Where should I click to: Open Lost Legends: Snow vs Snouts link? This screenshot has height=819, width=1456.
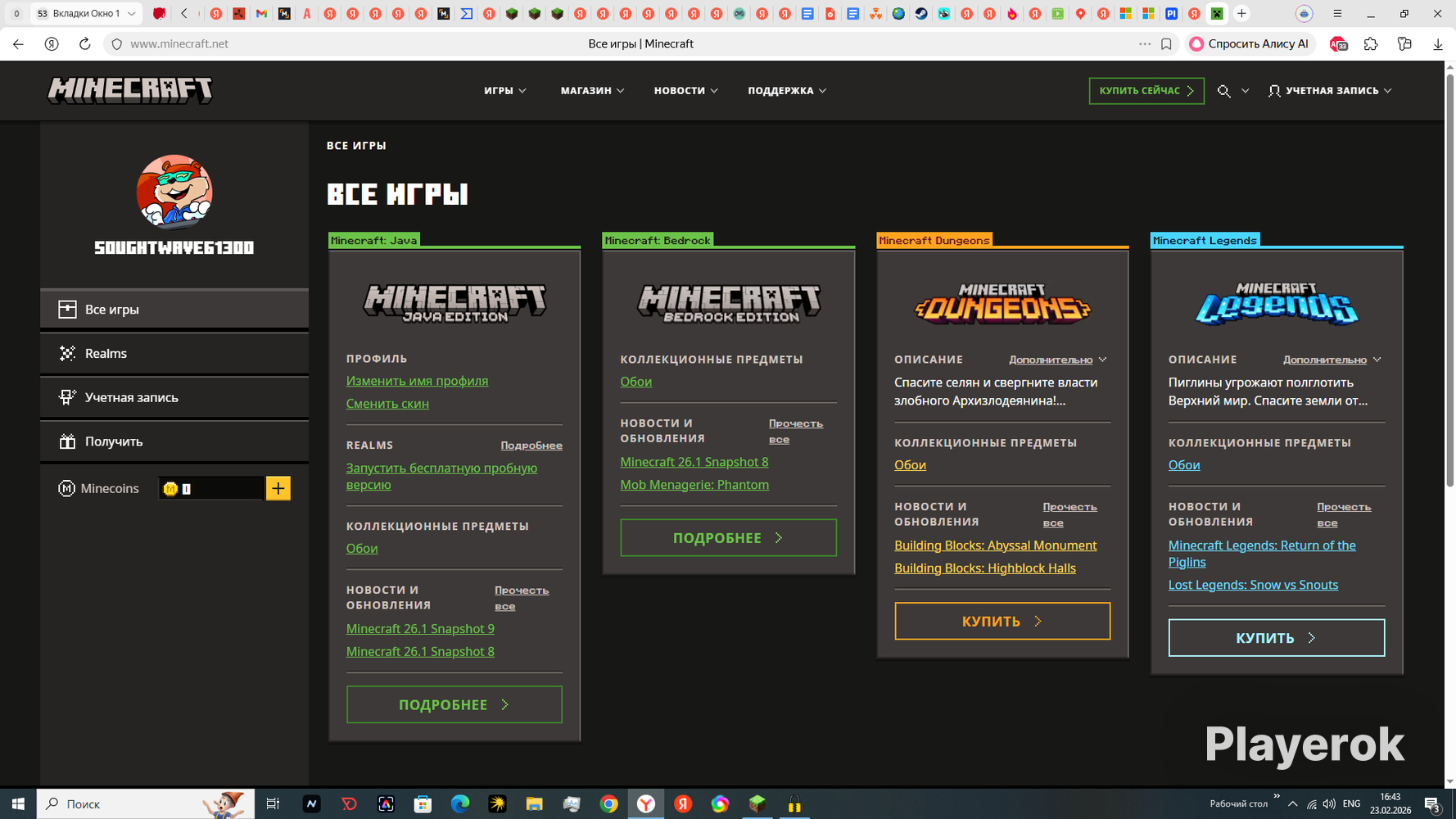pyautogui.click(x=1253, y=585)
